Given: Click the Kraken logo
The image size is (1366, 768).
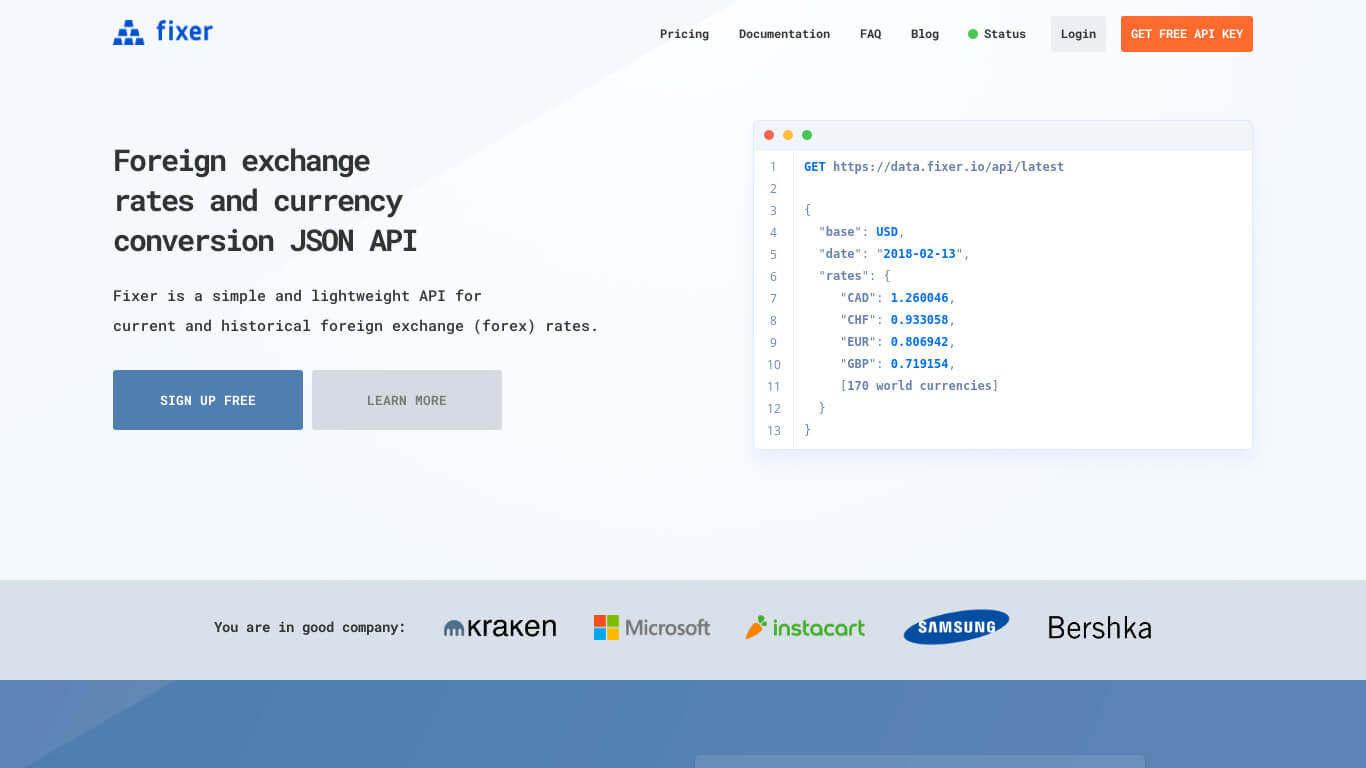Looking at the screenshot, I should (500, 628).
